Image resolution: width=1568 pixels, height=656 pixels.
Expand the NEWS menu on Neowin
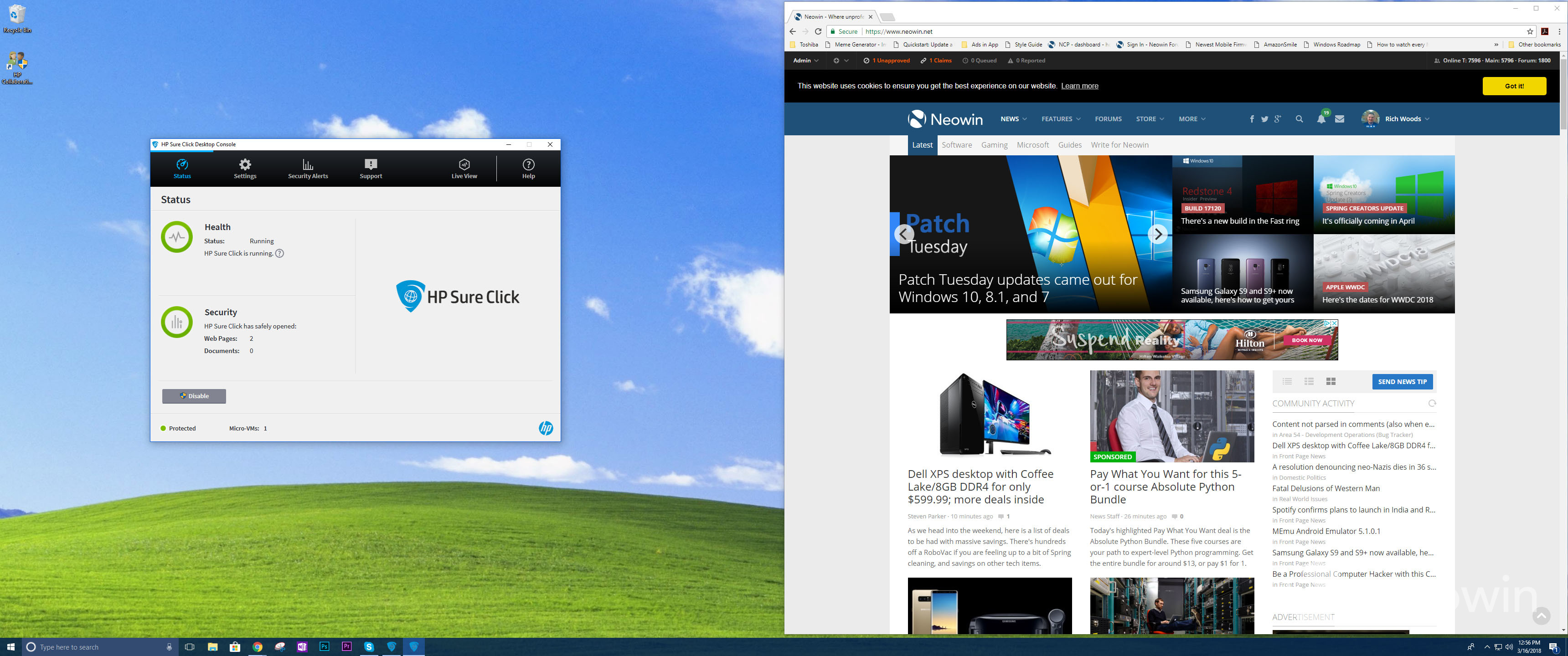click(1013, 119)
